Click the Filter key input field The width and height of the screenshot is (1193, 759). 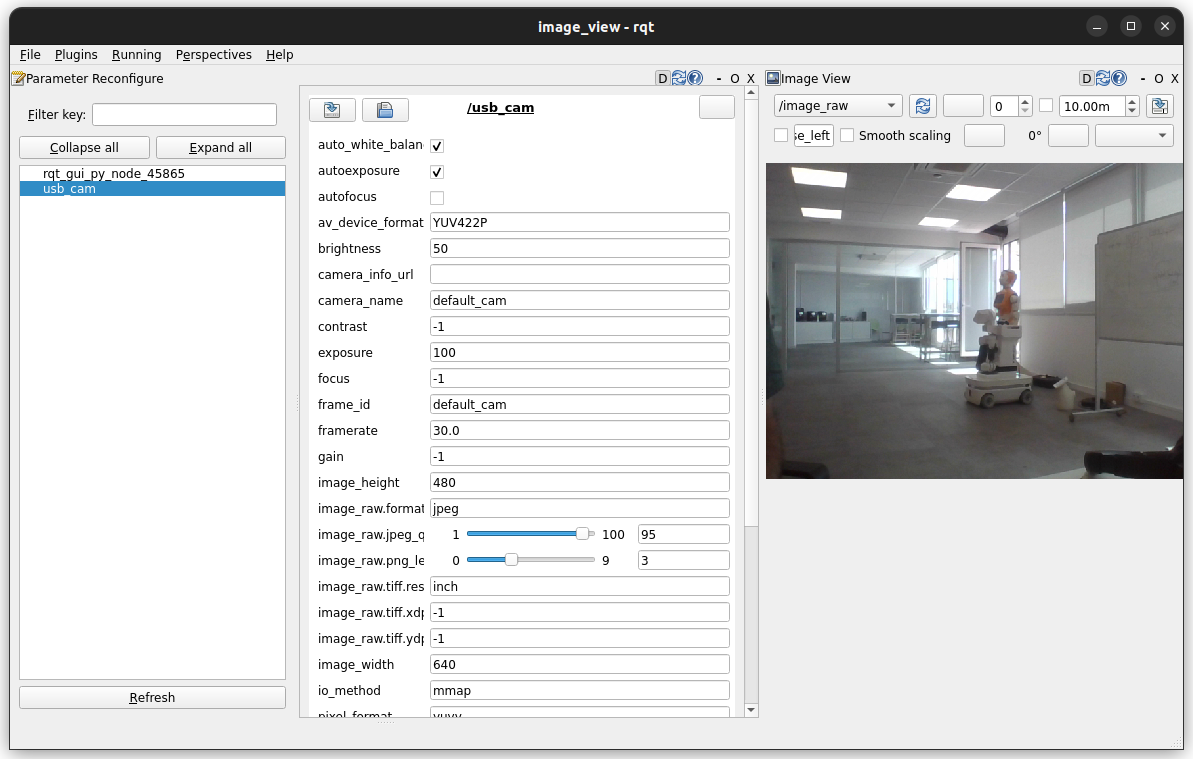point(184,115)
